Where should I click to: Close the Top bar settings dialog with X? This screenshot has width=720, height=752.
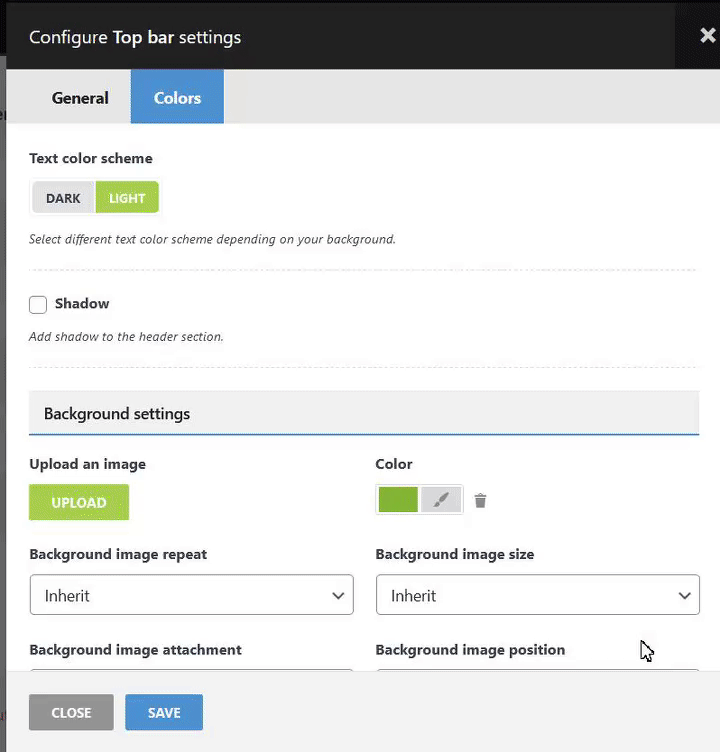pyautogui.click(x=707, y=36)
